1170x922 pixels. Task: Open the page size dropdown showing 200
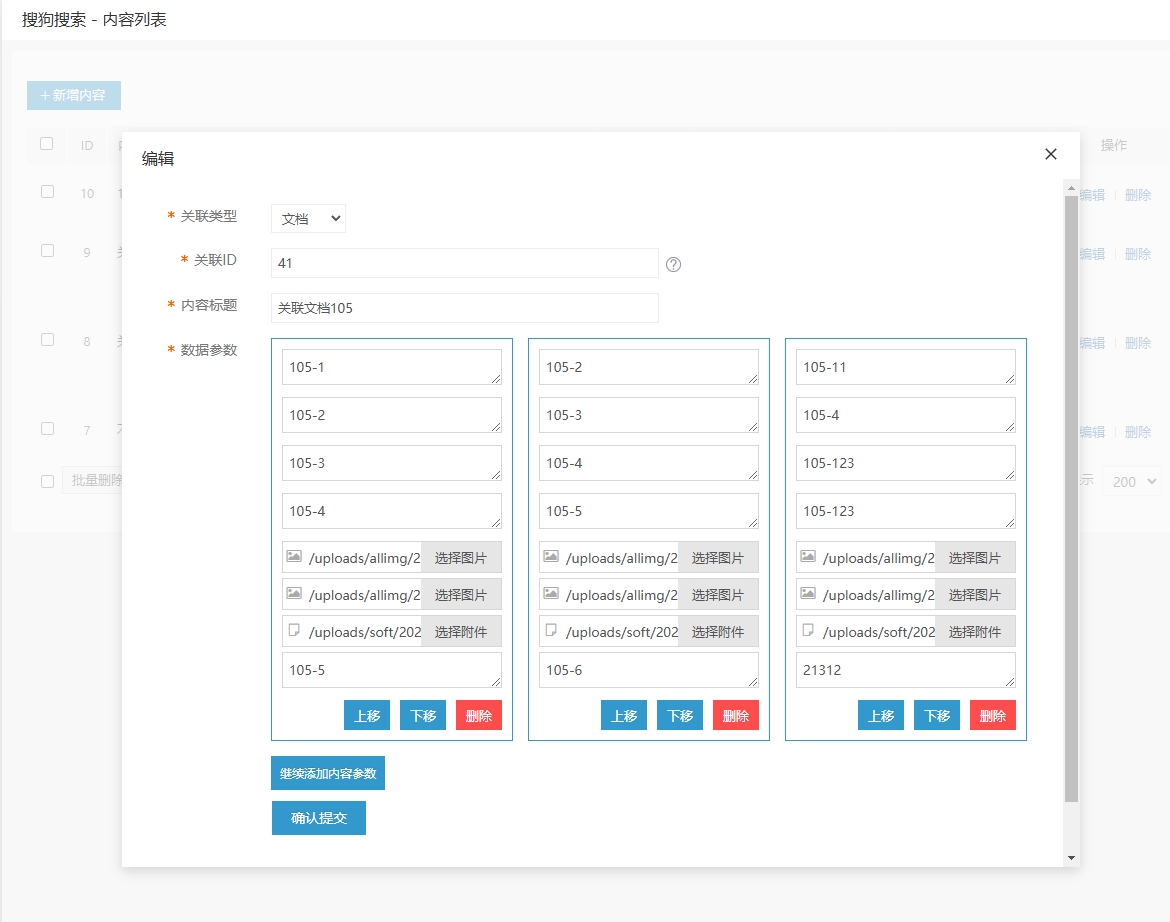pyautogui.click(x=1131, y=482)
